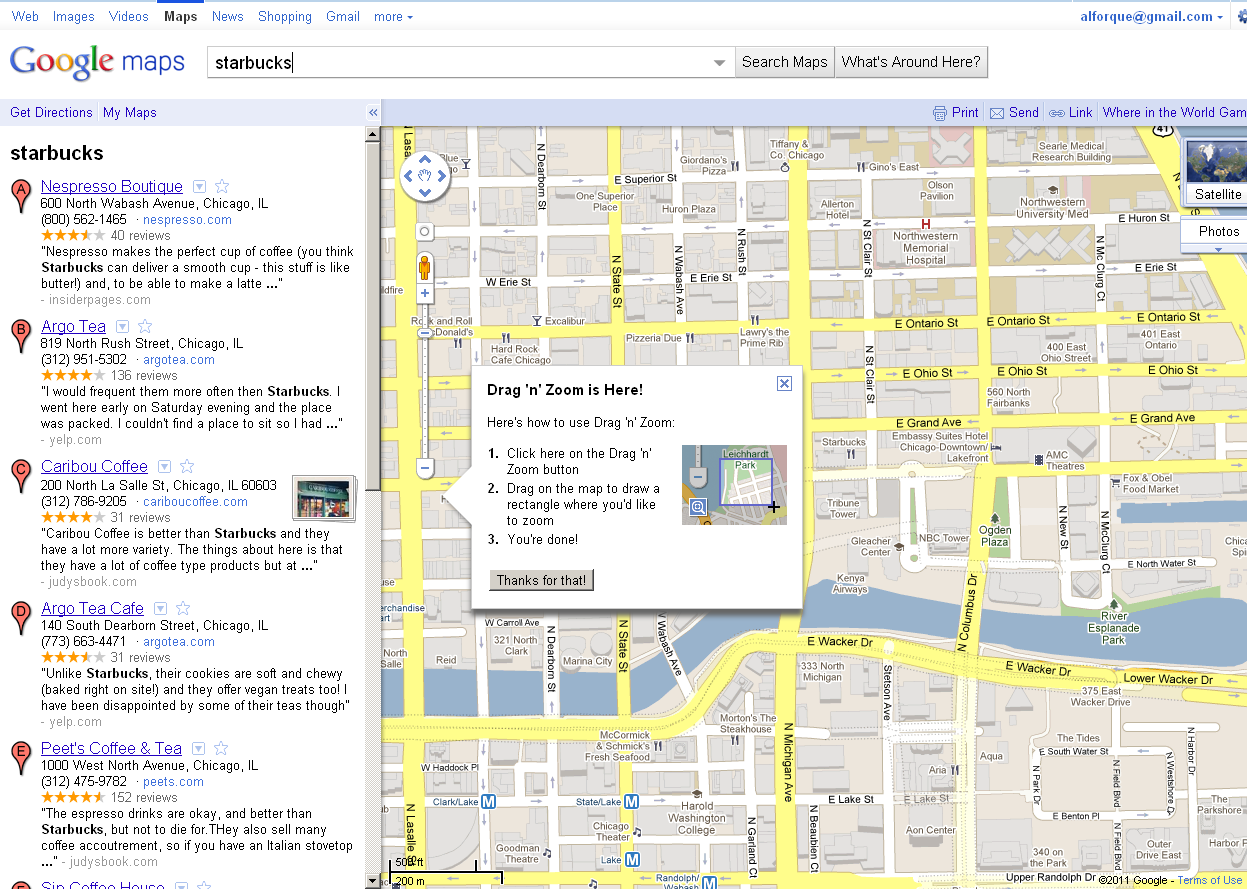The height and width of the screenshot is (889, 1247).
Task: Click the hand icon in pan control
Action: click(x=424, y=176)
